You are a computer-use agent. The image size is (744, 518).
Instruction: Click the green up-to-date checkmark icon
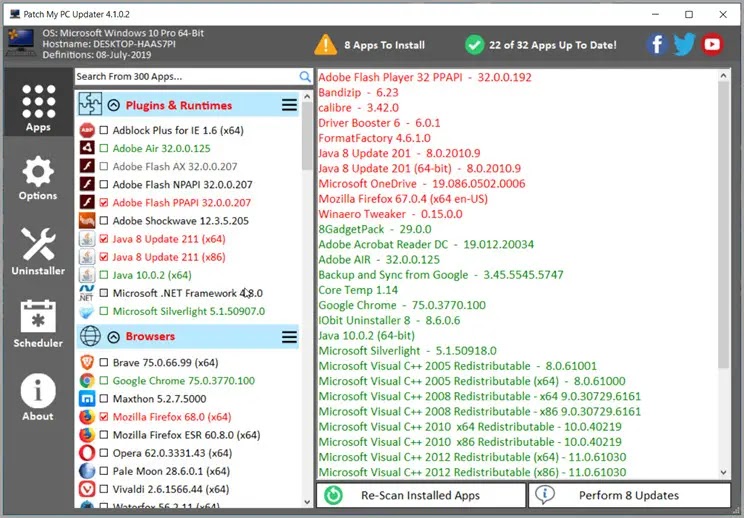click(474, 45)
